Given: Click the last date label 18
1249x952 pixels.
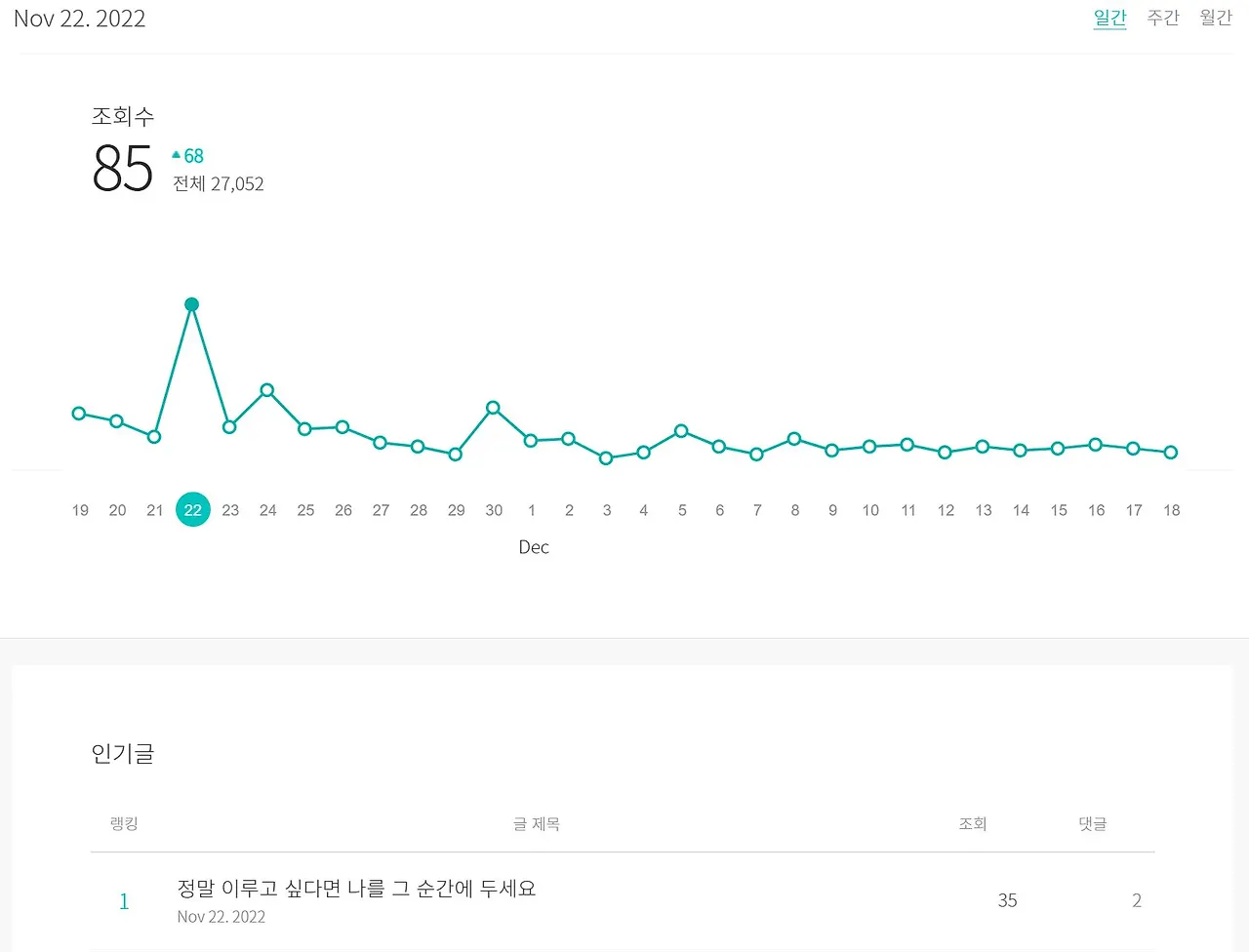Looking at the screenshot, I should [x=1171, y=510].
